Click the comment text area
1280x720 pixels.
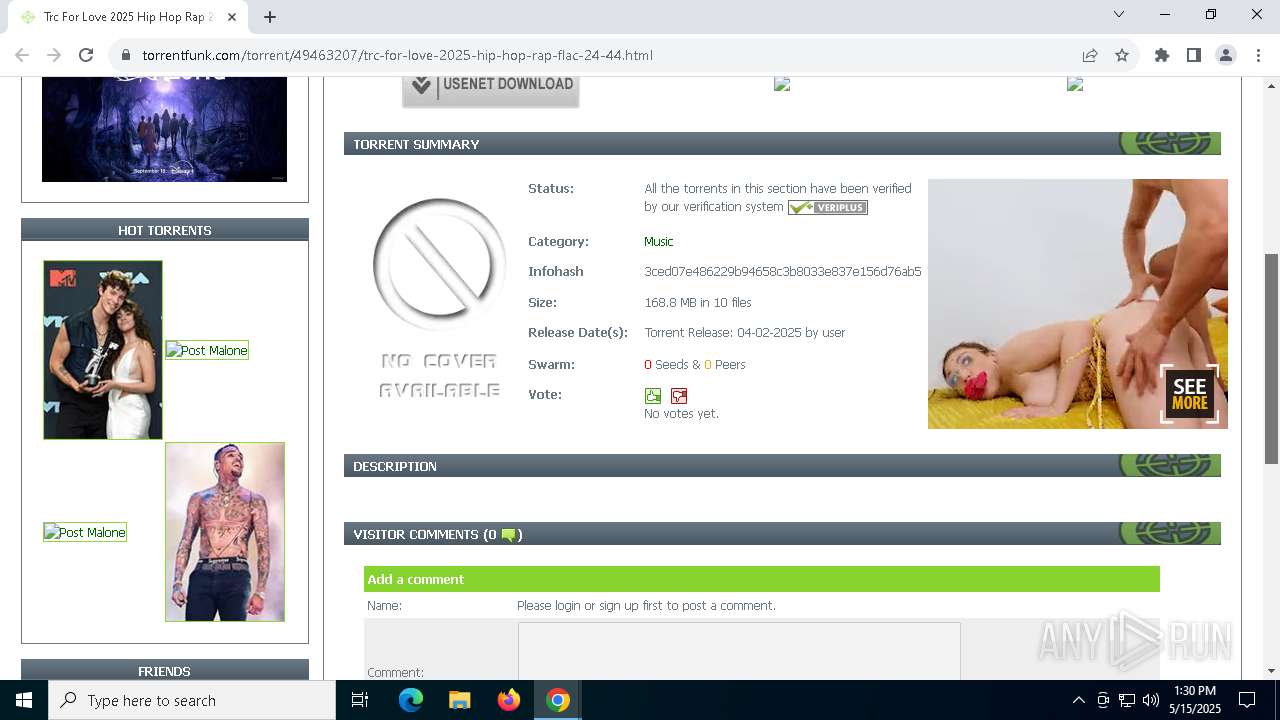[x=739, y=651]
